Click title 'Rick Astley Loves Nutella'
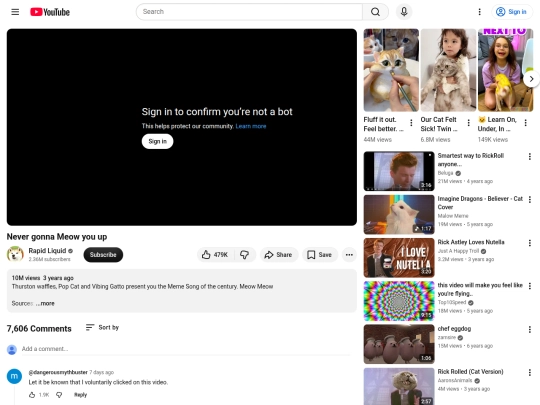The width and height of the screenshot is (540, 405). [471, 242]
